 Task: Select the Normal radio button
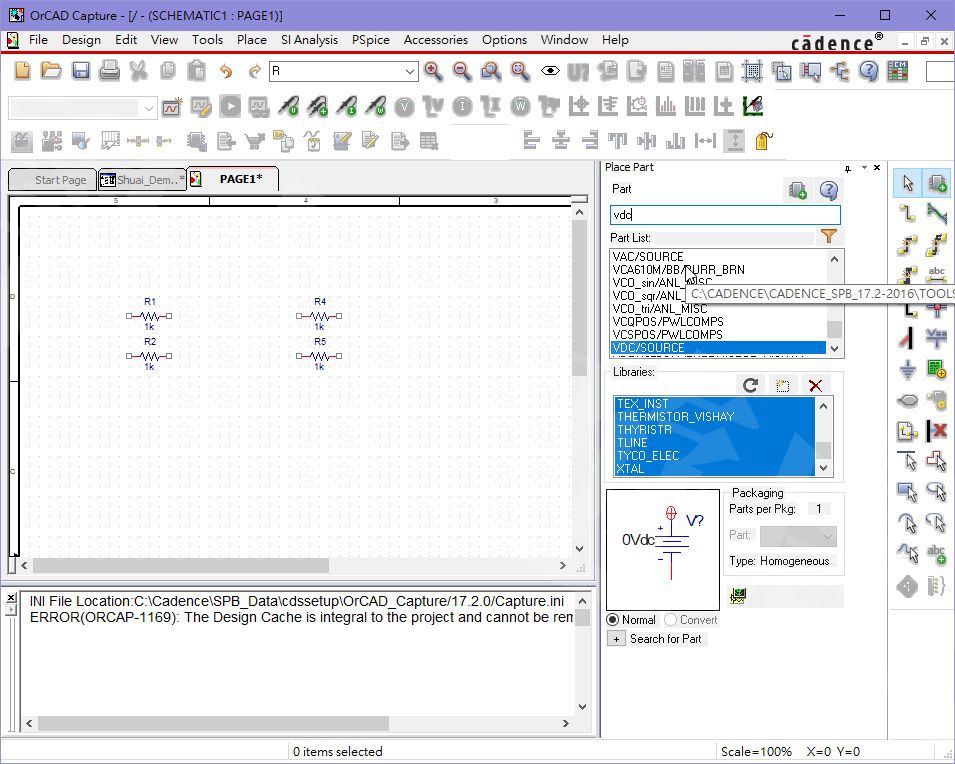(613, 620)
